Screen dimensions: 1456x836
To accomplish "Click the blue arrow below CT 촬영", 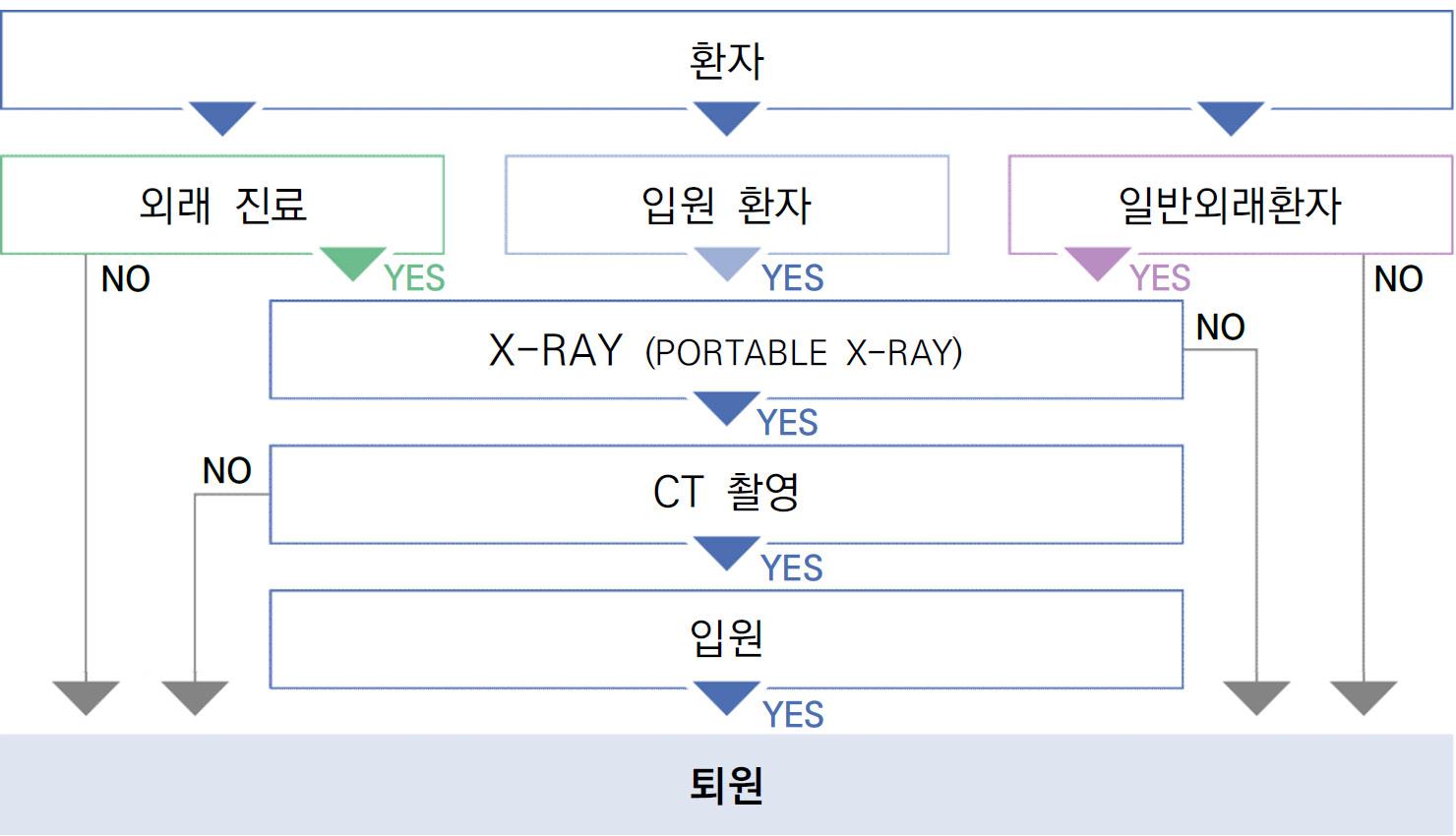I will tap(727, 552).
